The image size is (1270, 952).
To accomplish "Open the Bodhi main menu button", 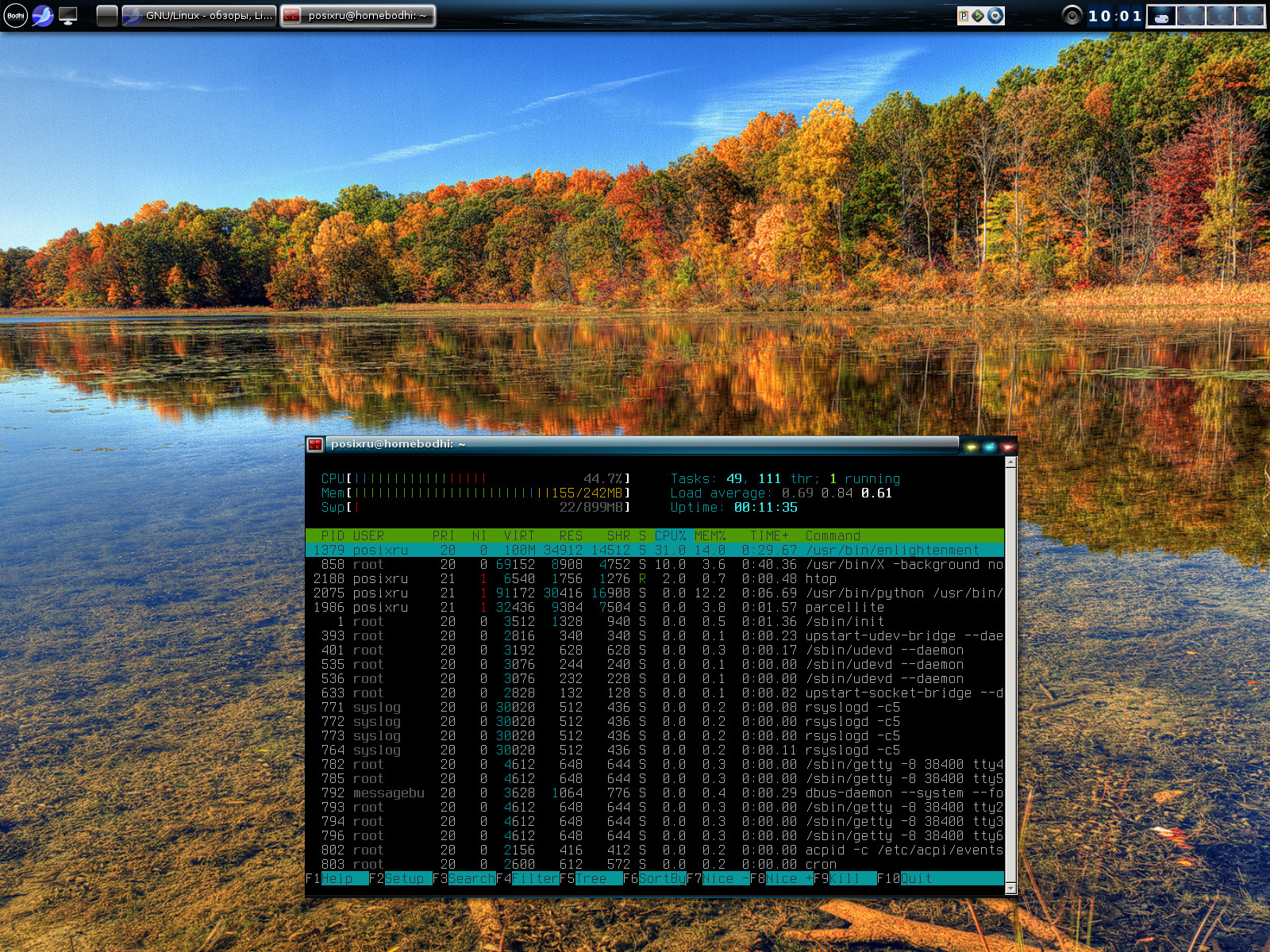I will (x=16, y=15).
